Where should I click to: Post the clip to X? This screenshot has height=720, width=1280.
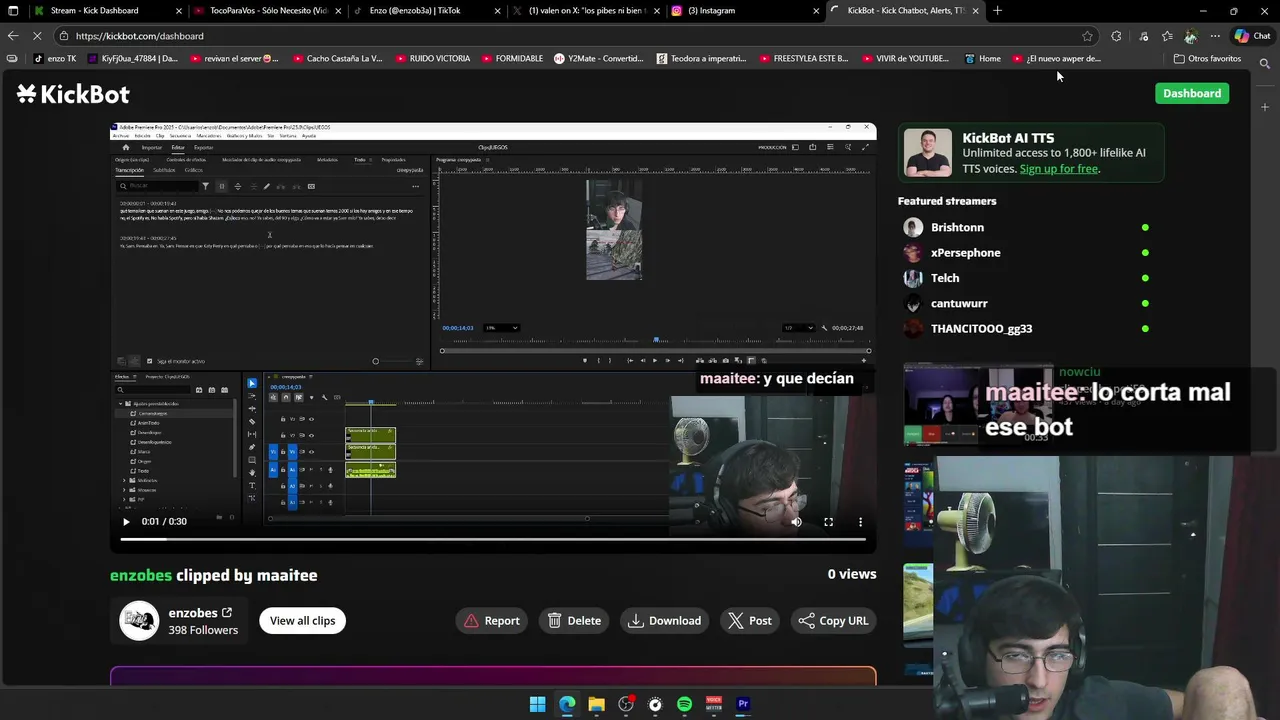[749, 621]
